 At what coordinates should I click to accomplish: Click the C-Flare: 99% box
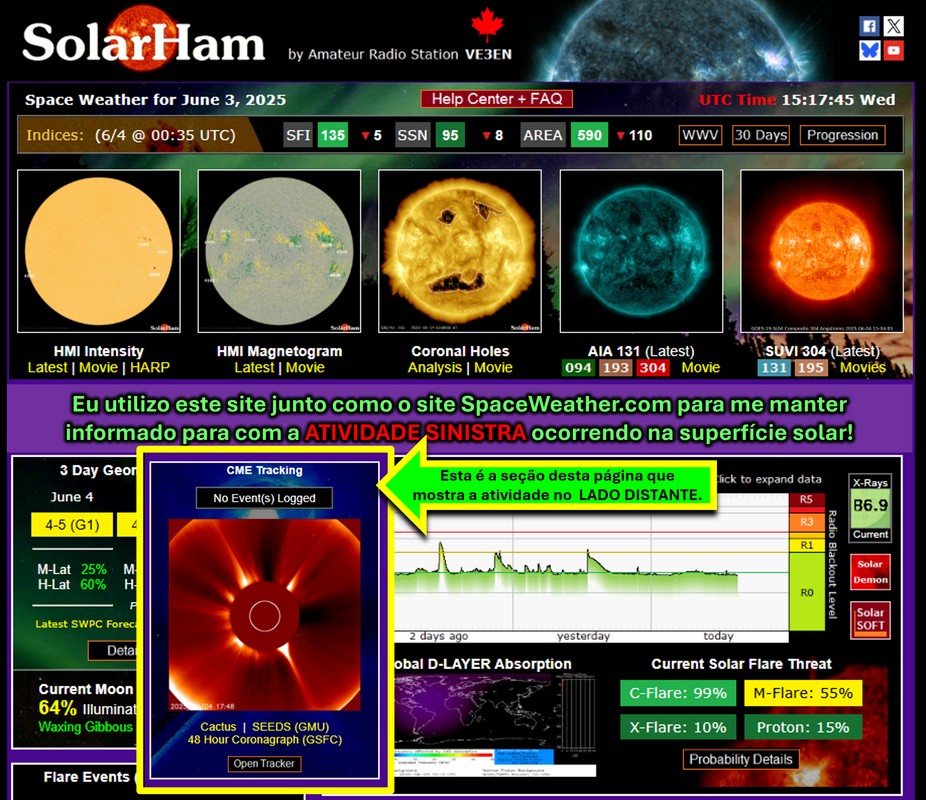coord(678,693)
